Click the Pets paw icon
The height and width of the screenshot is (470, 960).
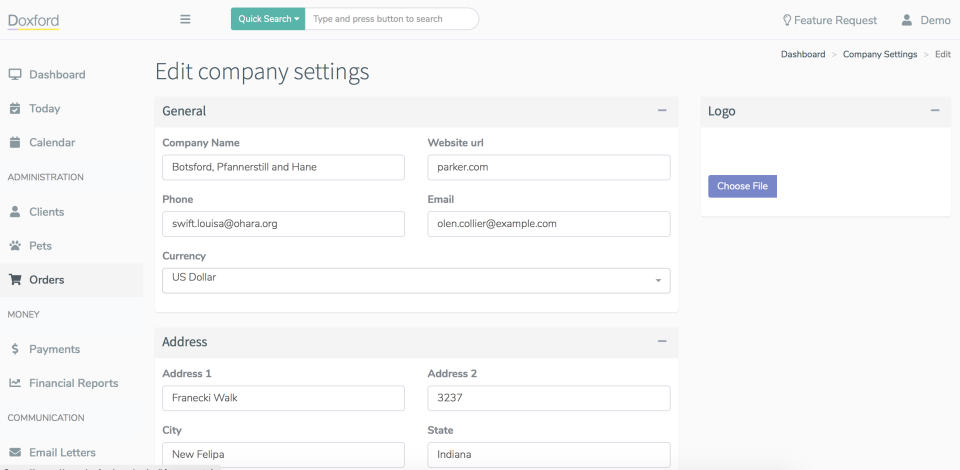point(15,246)
